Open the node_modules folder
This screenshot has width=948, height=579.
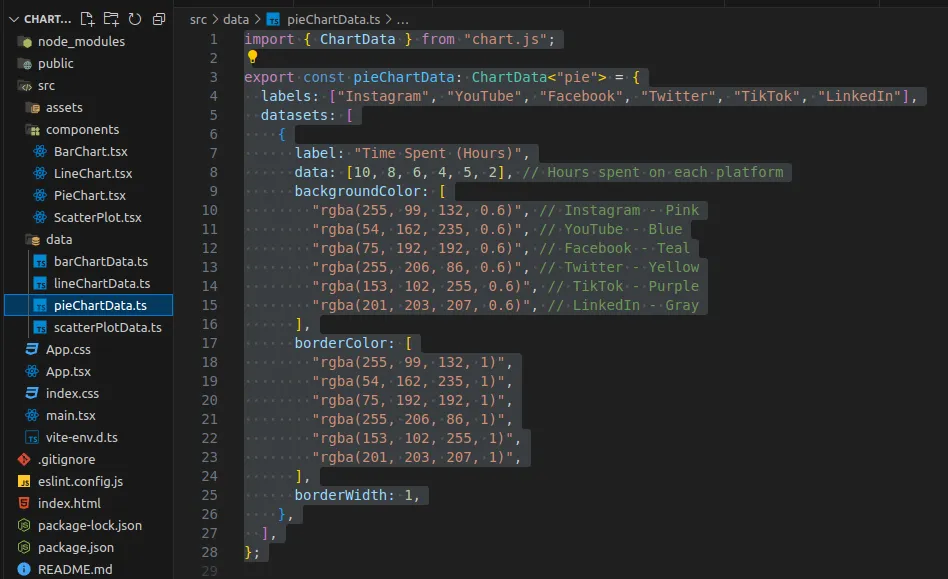pyautogui.click(x=81, y=42)
